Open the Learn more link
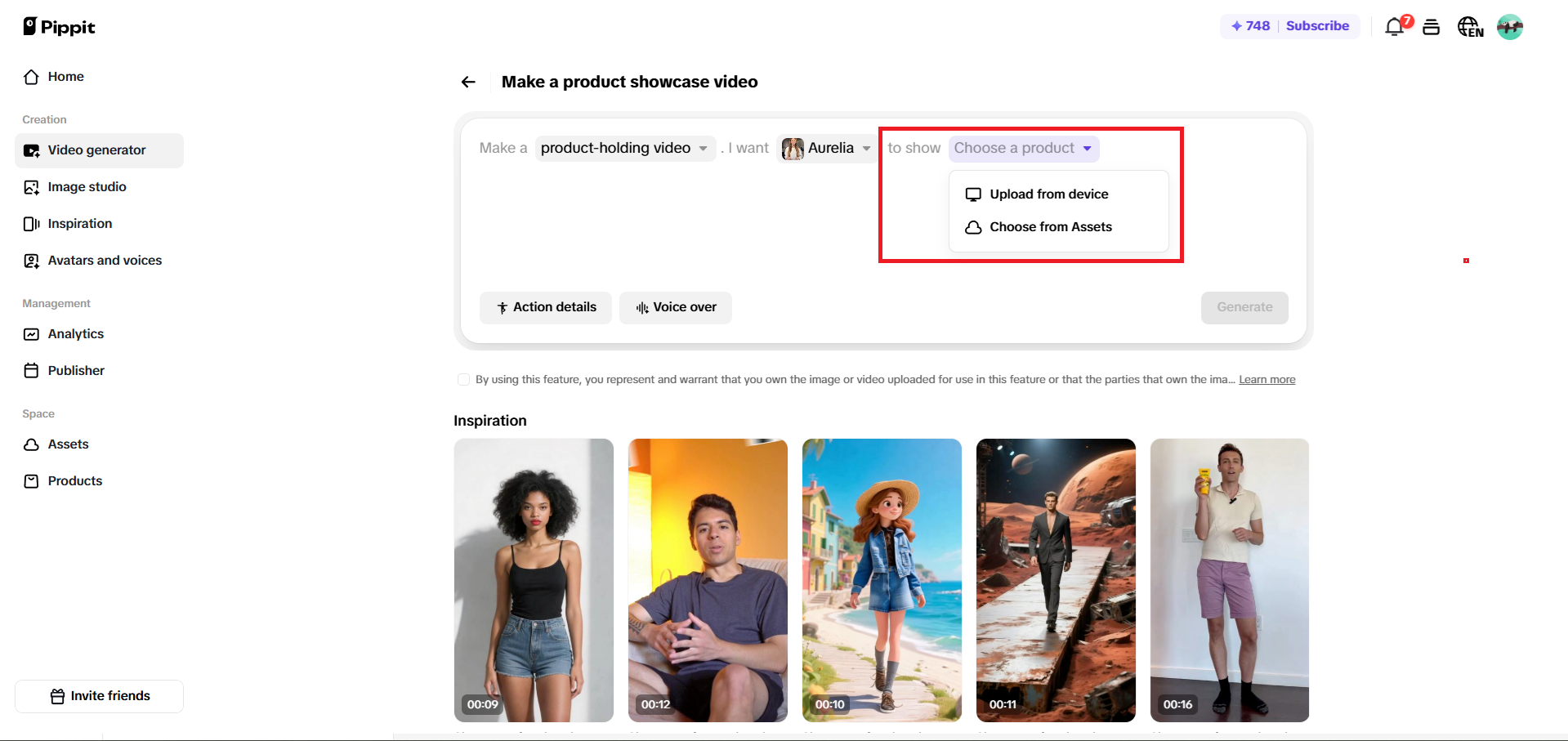Screen dimensions: 1568x741 tap(1266, 380)
